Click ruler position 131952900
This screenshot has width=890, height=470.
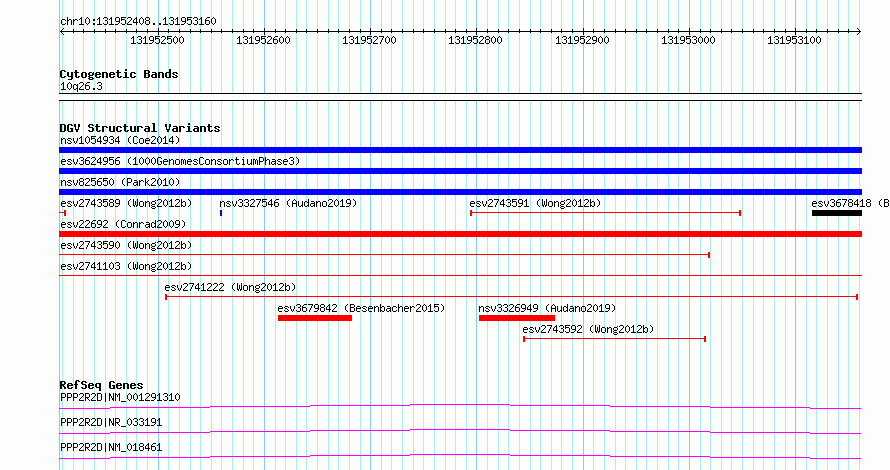tap(582, 40)
